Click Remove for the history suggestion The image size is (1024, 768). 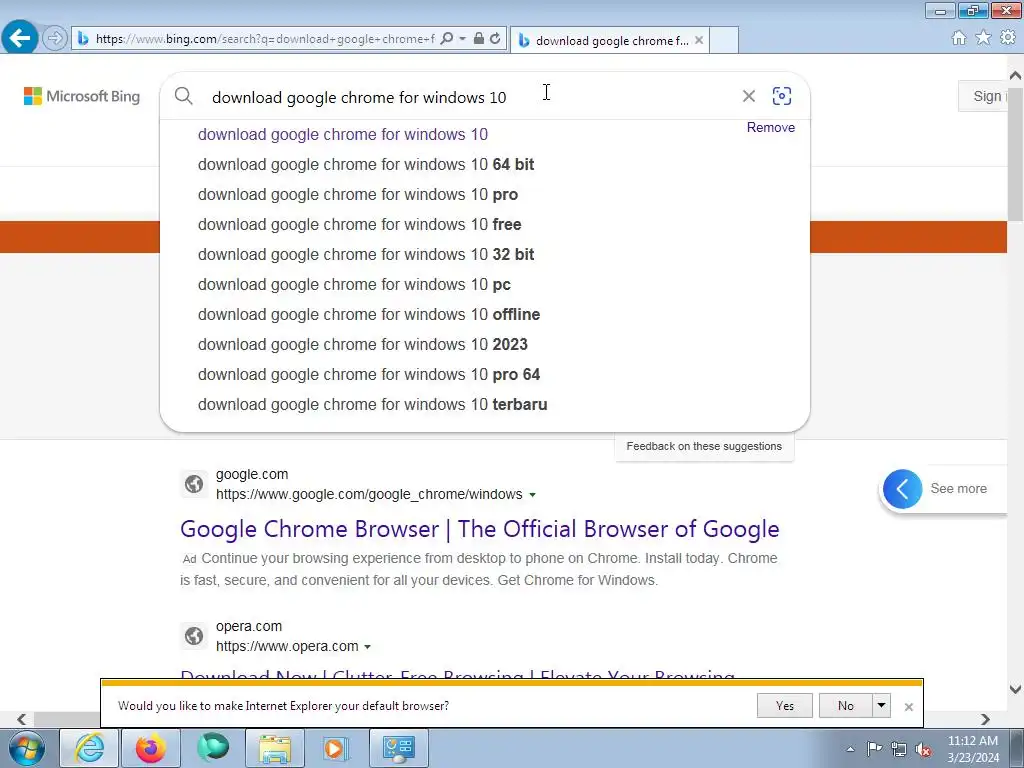click(x=771, y=127)
